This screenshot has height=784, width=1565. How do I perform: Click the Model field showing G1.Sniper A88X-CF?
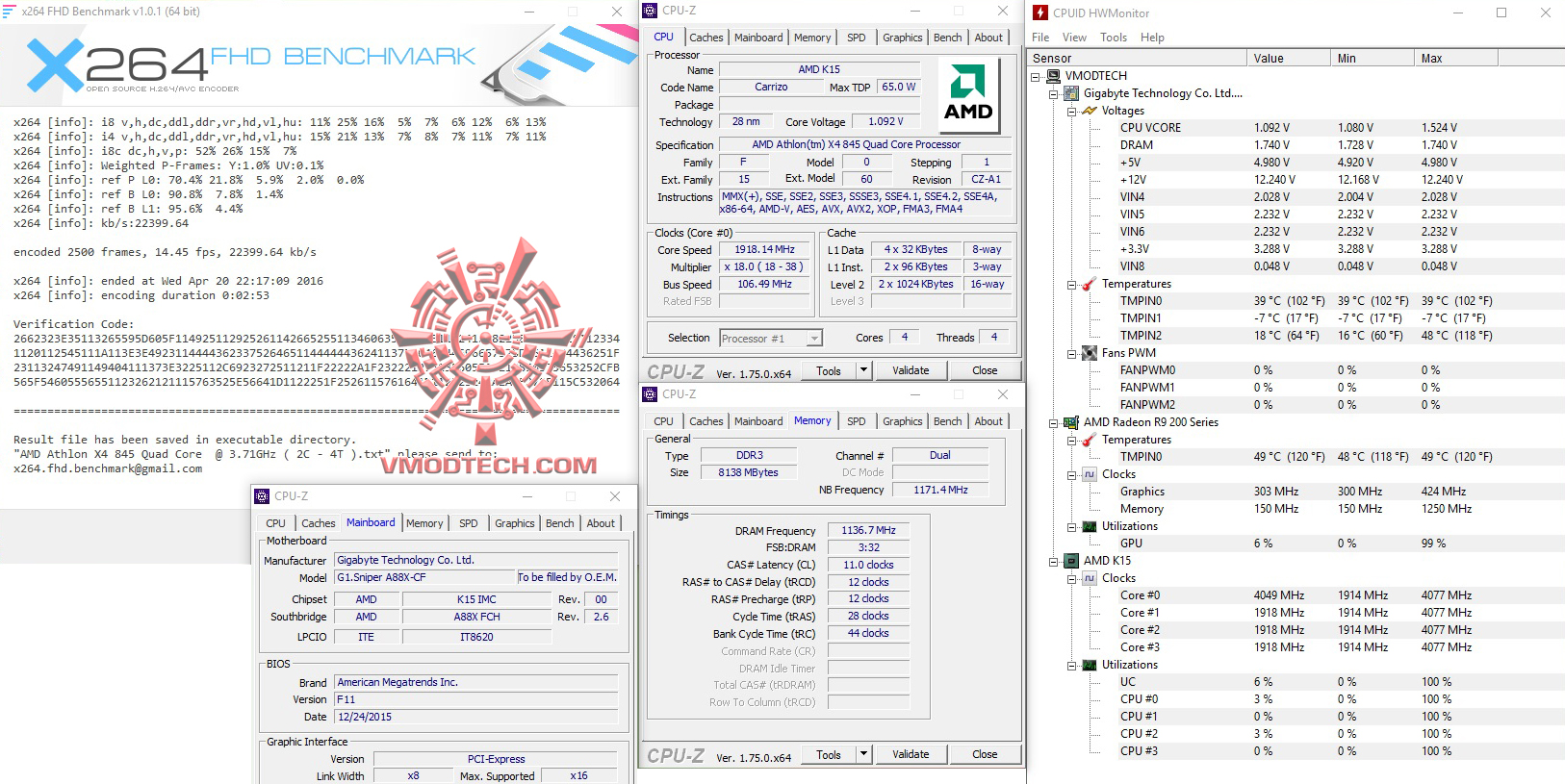pyautogui.click(x=425, y=578)
